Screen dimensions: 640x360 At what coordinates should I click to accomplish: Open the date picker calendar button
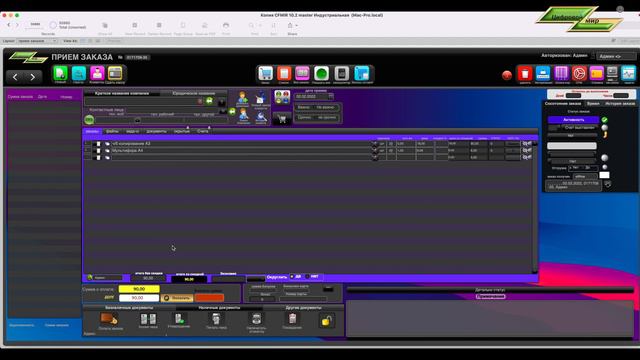coord(331,96)
